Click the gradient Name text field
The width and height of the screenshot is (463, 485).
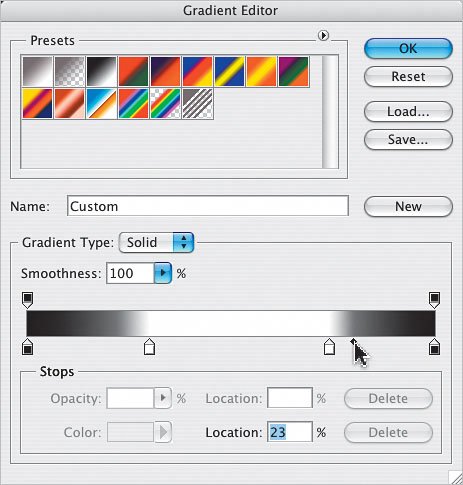(208, 206)
